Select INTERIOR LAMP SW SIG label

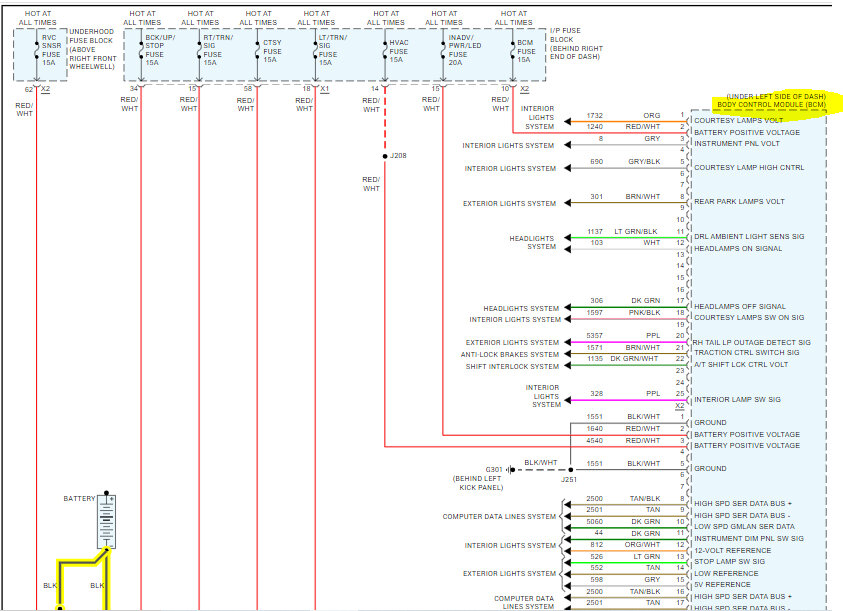click(x=737, y=399)
